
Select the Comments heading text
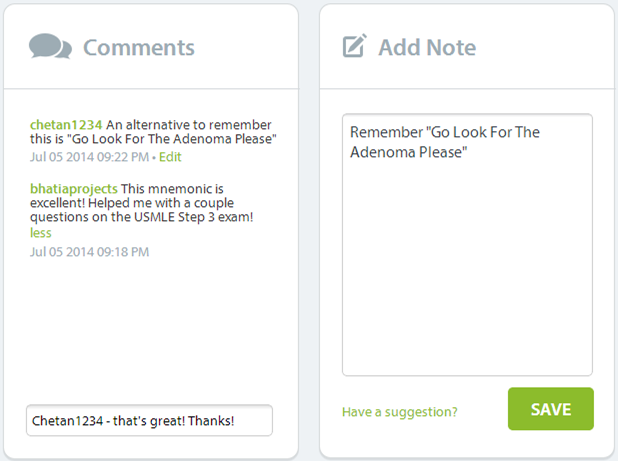139,48
